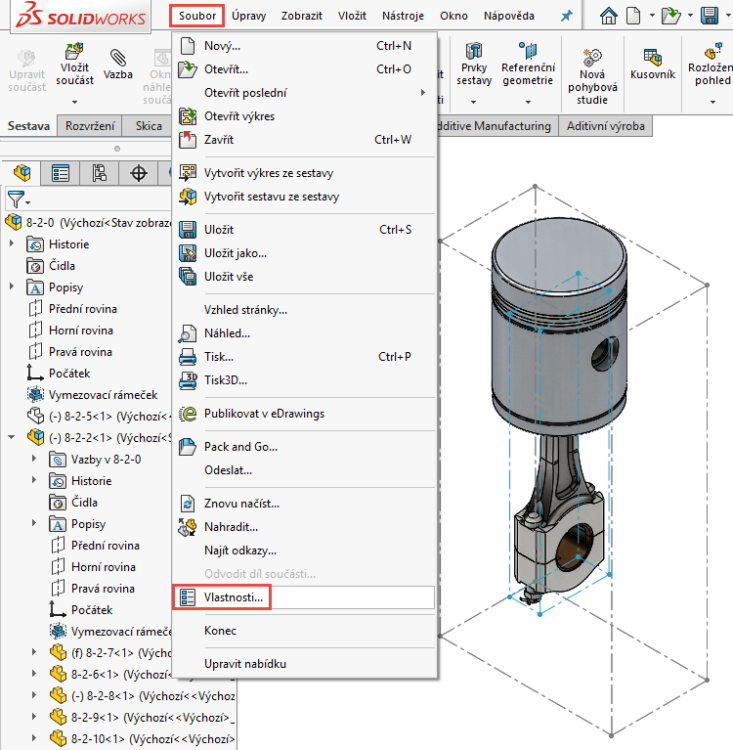
Task: Select Nový... menu entry
Action: (304, 46)
